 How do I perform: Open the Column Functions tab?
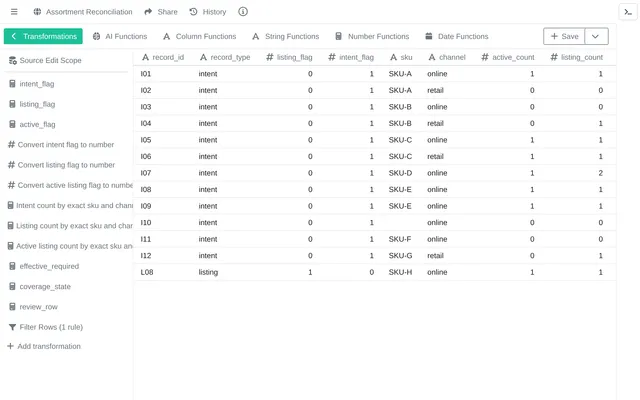tap(199, 36)
